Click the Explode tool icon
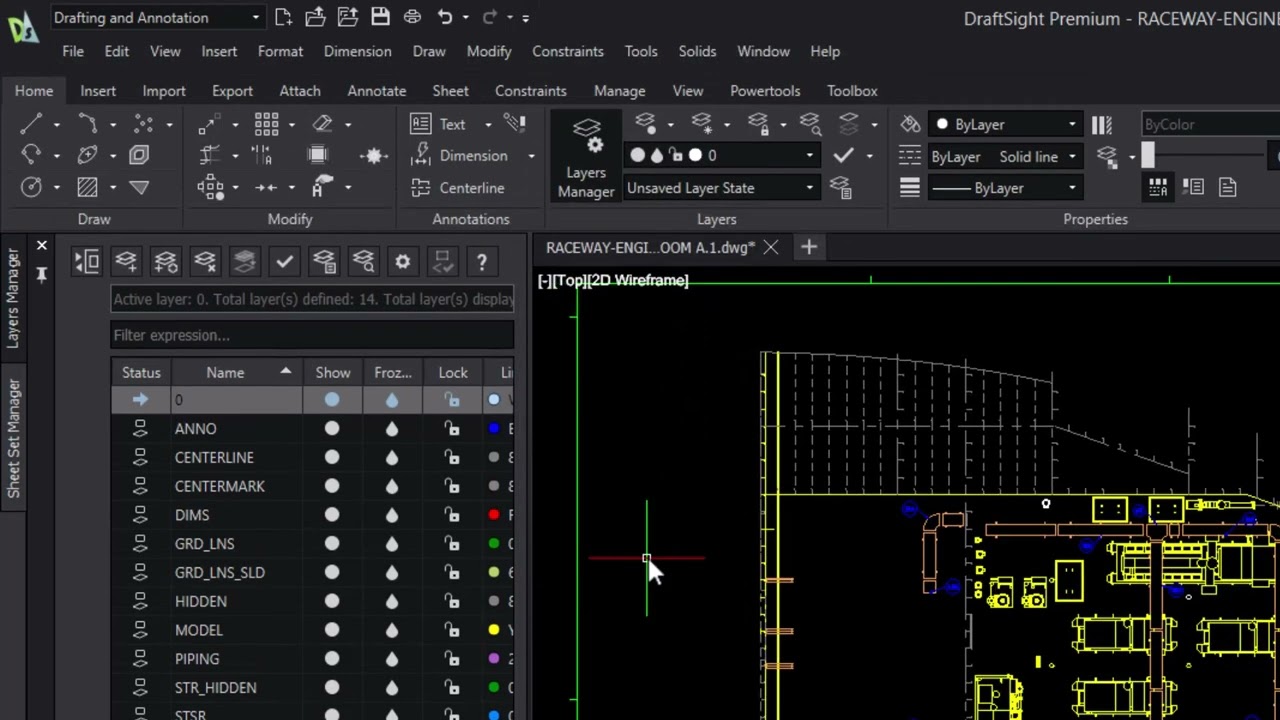 (x=374, y=156)
